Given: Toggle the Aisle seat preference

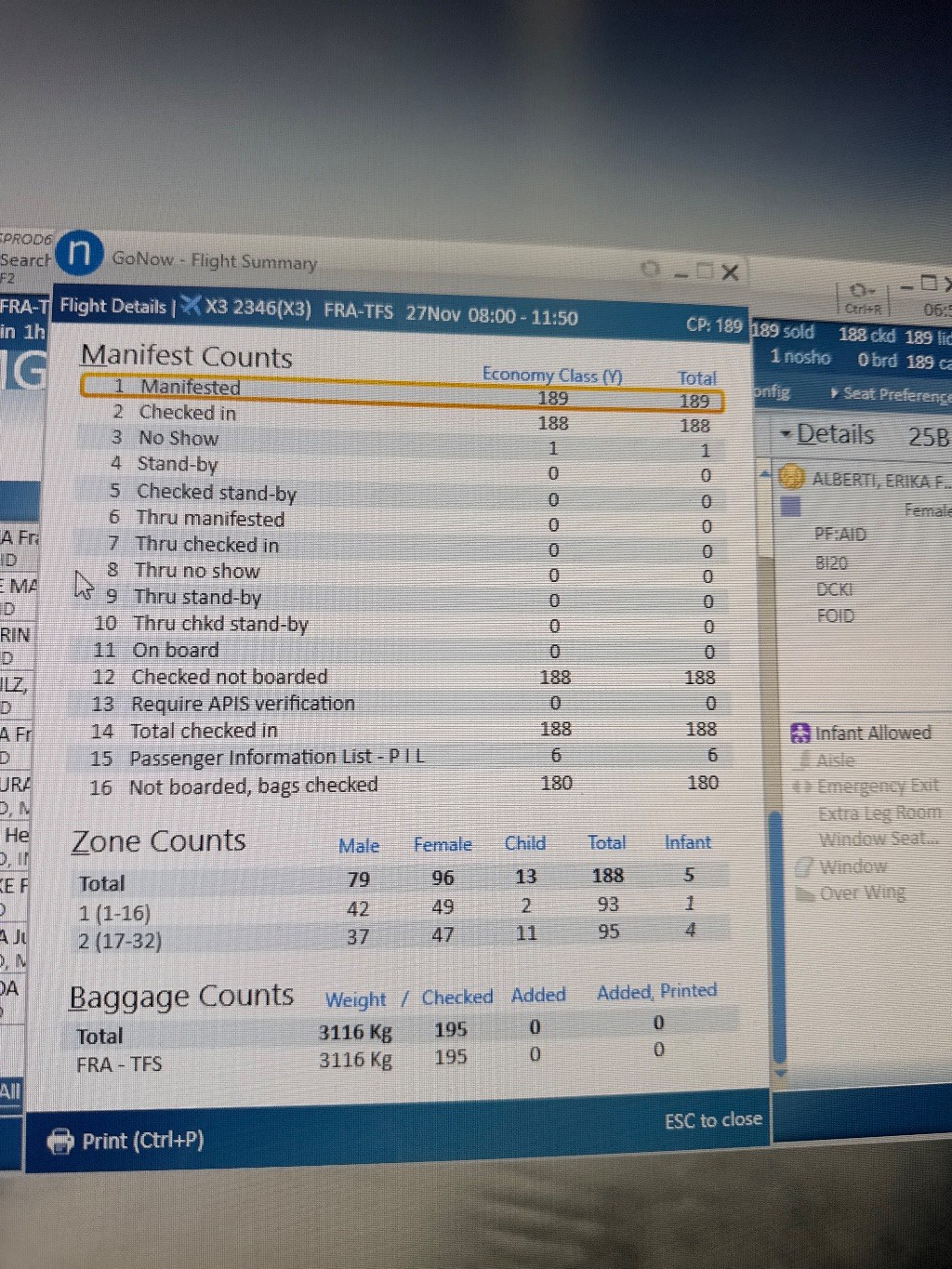Looking at the screenshot, I should coord(835,760).
